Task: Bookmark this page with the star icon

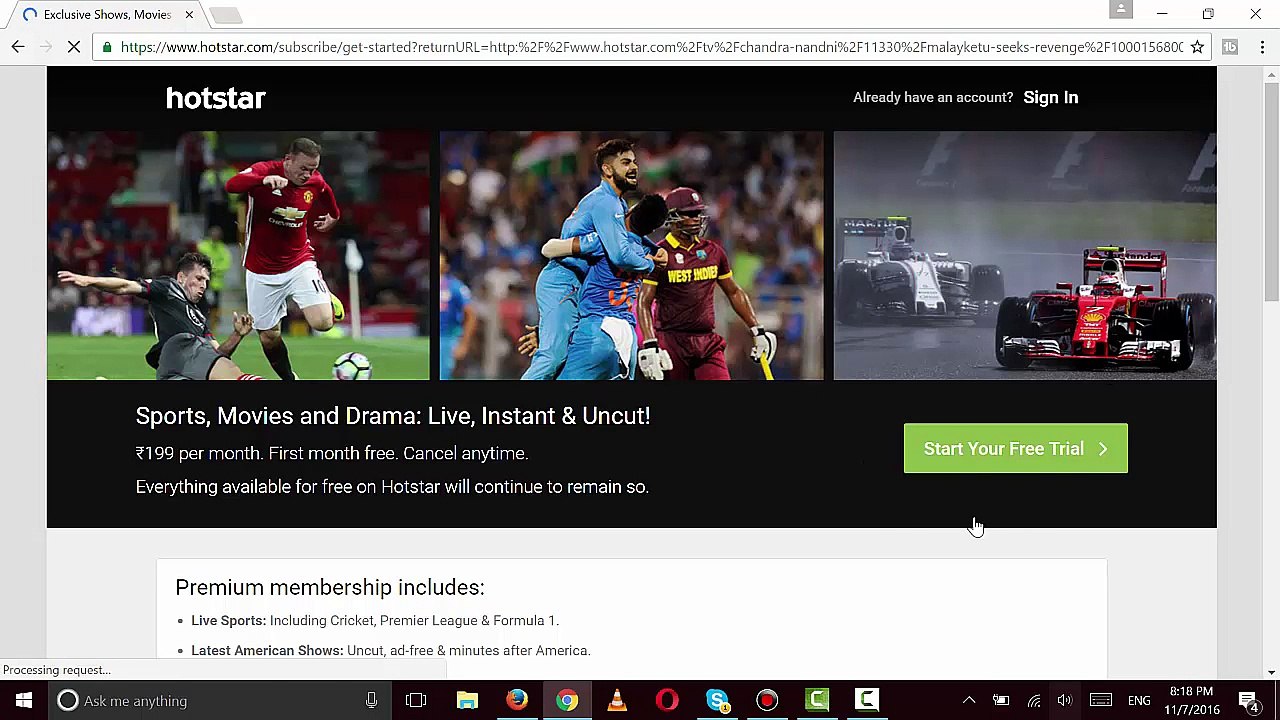Action: coord(1197,47)
